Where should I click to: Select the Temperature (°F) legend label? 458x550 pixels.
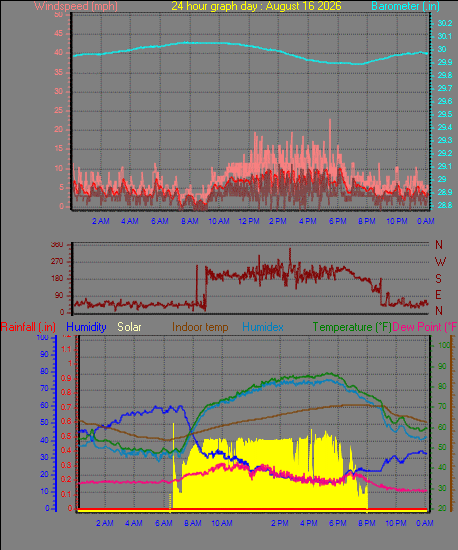click(352, 327)
